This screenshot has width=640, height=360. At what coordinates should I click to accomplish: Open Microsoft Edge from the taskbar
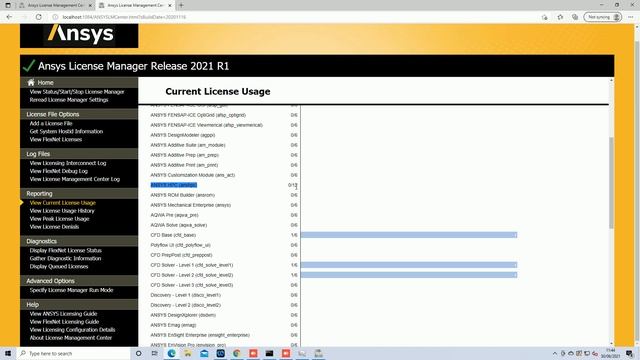[171, 353]
